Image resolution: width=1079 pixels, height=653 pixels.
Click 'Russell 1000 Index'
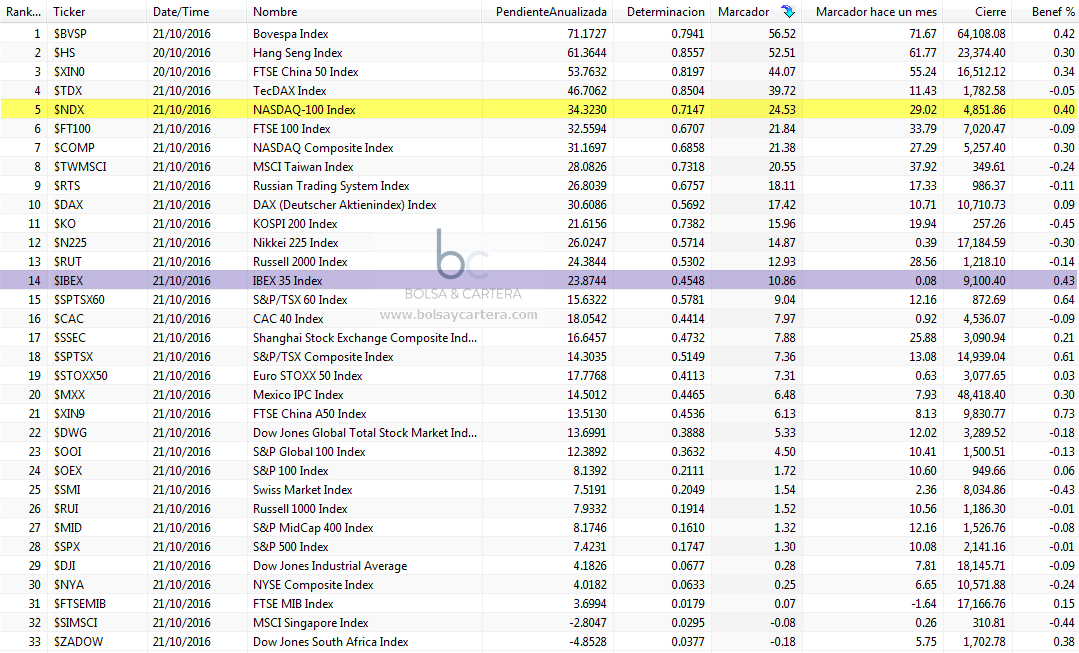coord(300,509)
